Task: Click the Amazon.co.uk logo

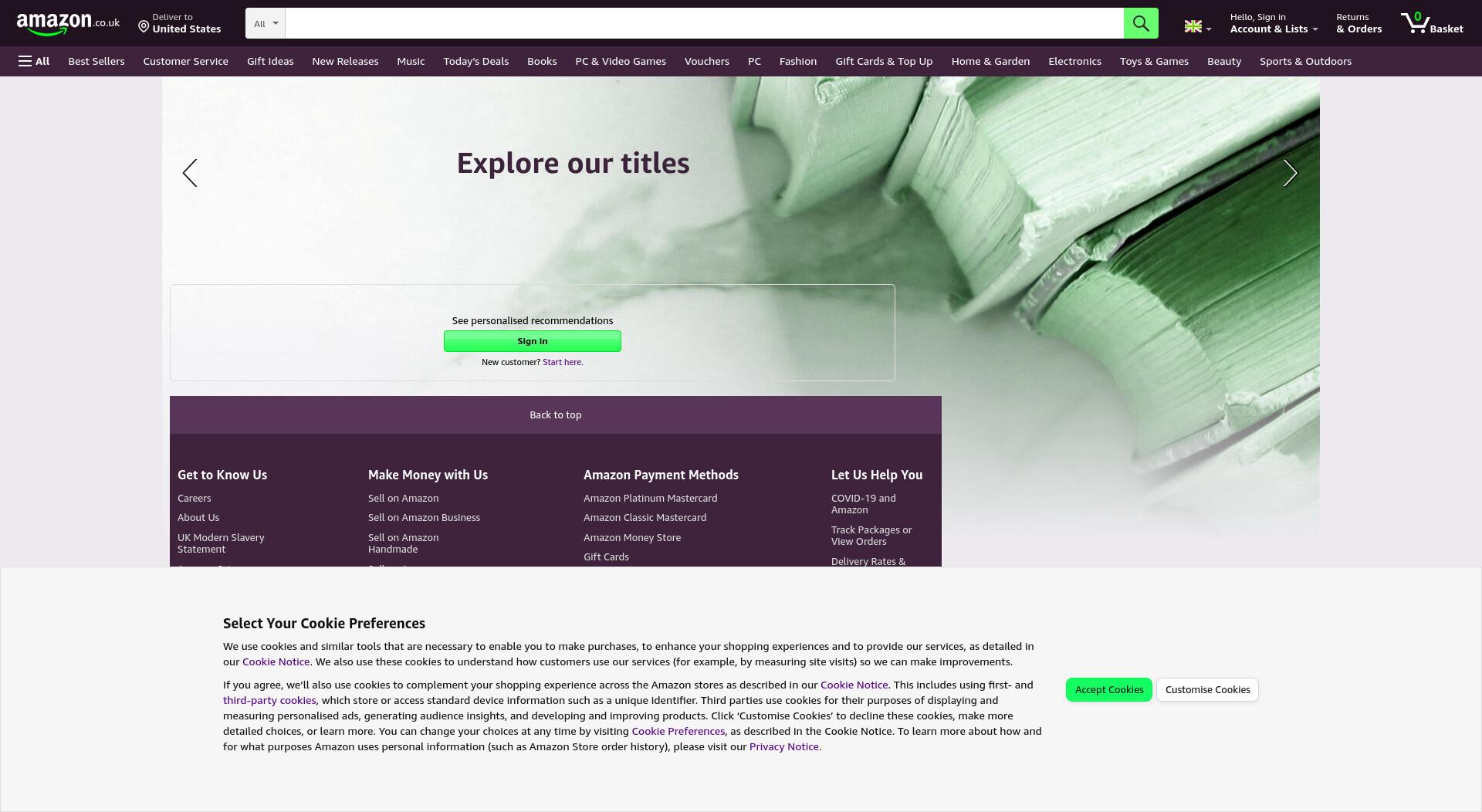Action: click(68, 24)
